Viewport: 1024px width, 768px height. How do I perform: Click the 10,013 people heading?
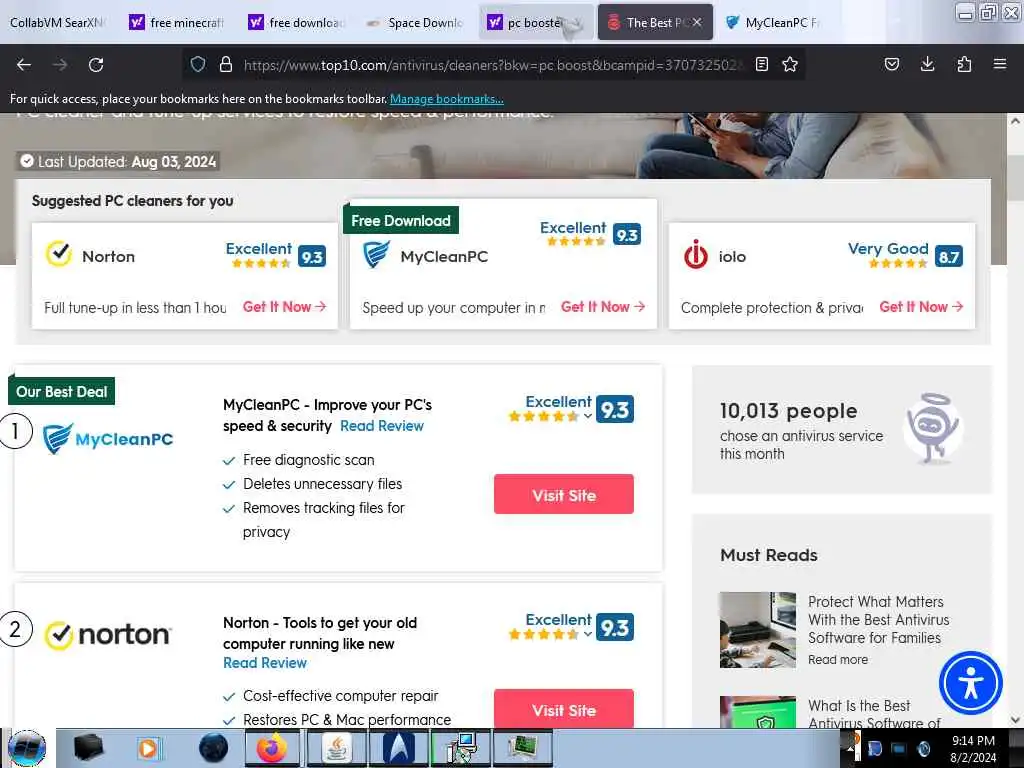788,411
